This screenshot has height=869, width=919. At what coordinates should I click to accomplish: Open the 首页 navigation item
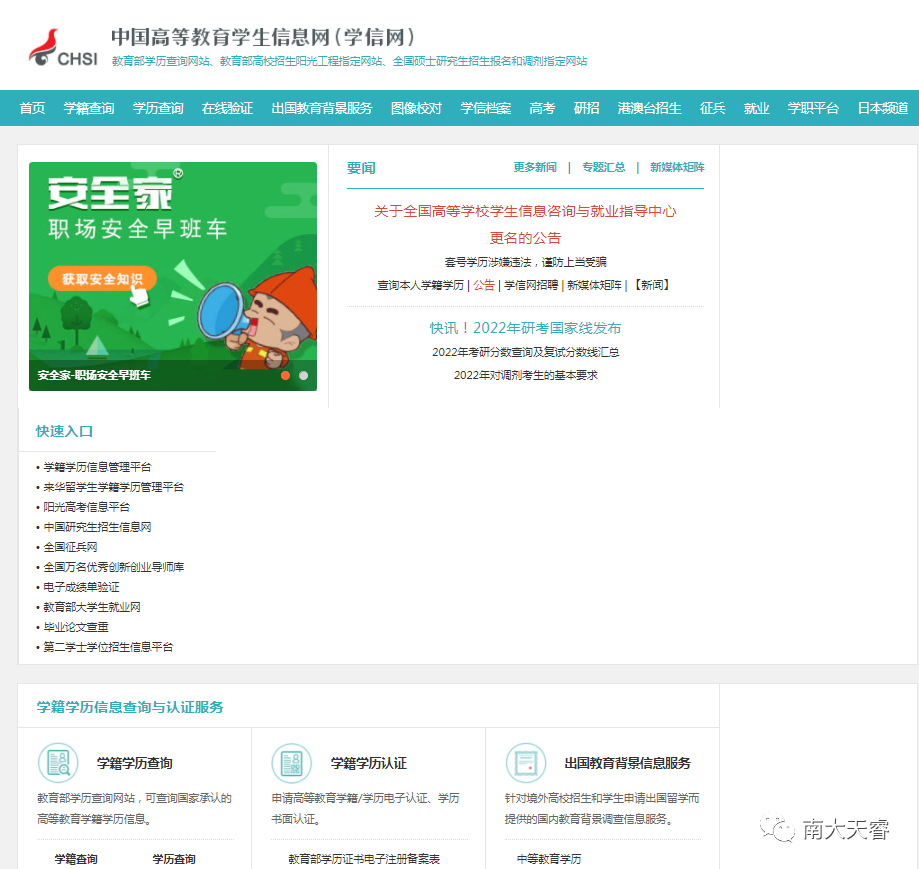[x=30, y=108]
